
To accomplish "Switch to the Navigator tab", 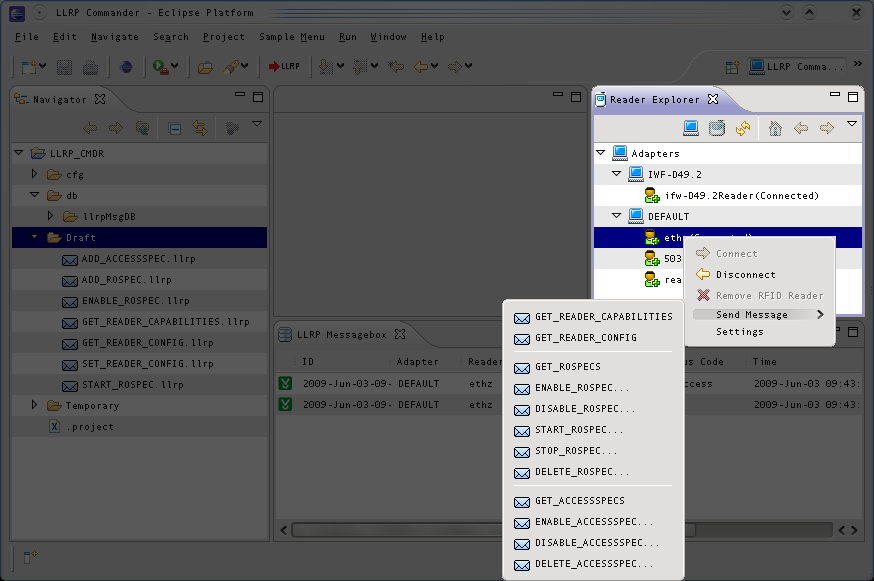I will pyautogui.click(x=59, y=100).
